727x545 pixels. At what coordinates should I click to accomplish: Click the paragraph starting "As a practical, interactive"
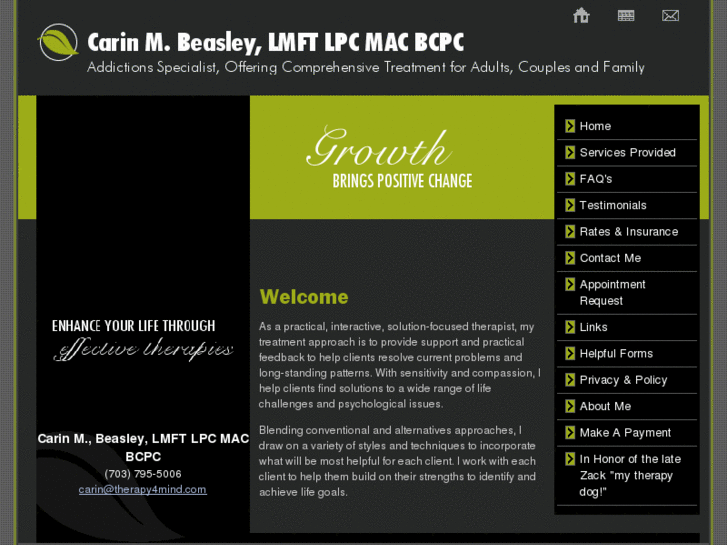click(x=400, y=365)
